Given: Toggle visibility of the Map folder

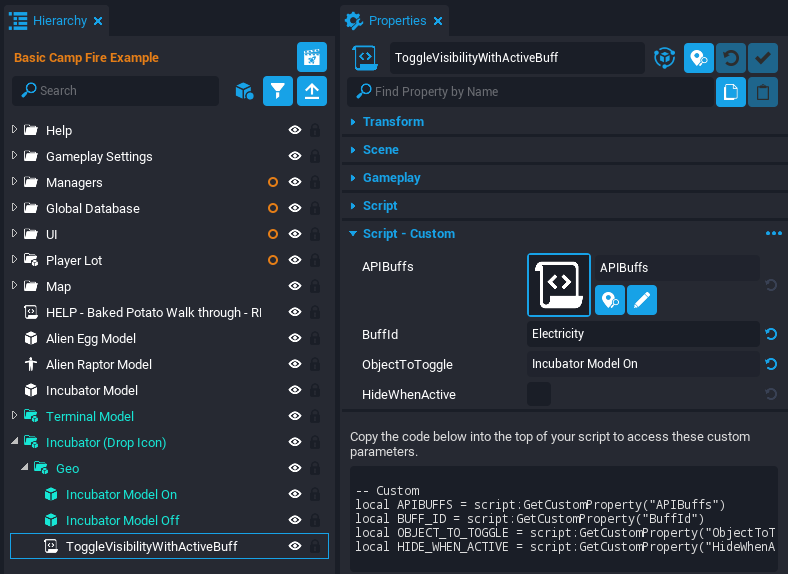Looking at the screenshot, I should (295, 286).
